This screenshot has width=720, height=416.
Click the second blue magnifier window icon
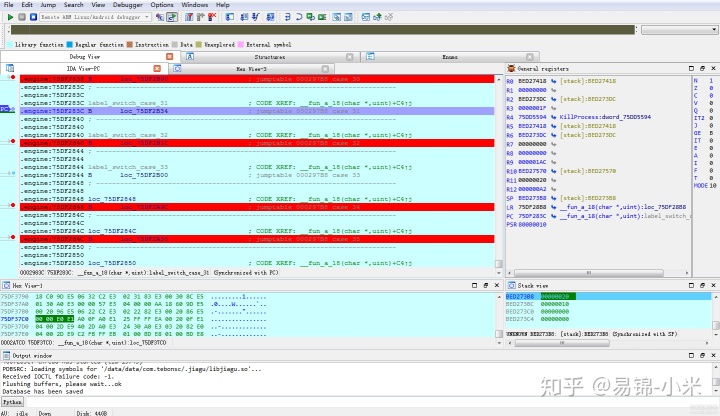coord(349,17)
